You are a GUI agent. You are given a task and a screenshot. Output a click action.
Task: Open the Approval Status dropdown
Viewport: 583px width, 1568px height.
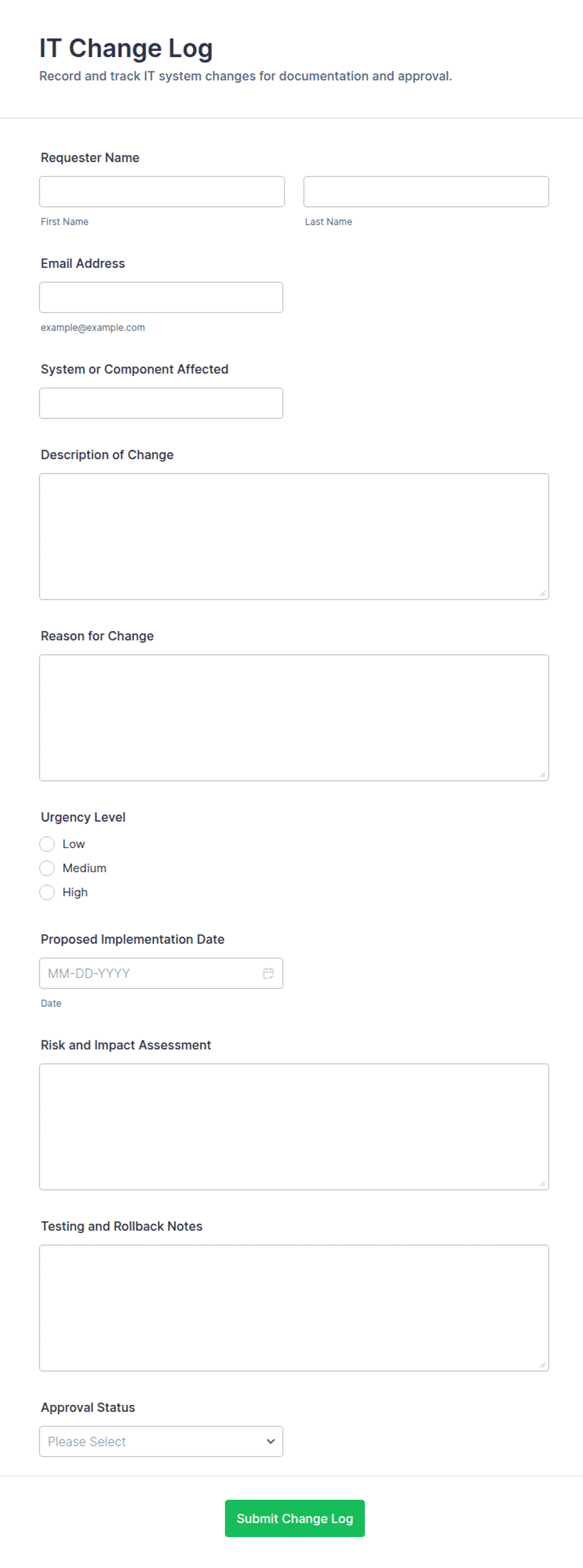(x=161, y=1441)
